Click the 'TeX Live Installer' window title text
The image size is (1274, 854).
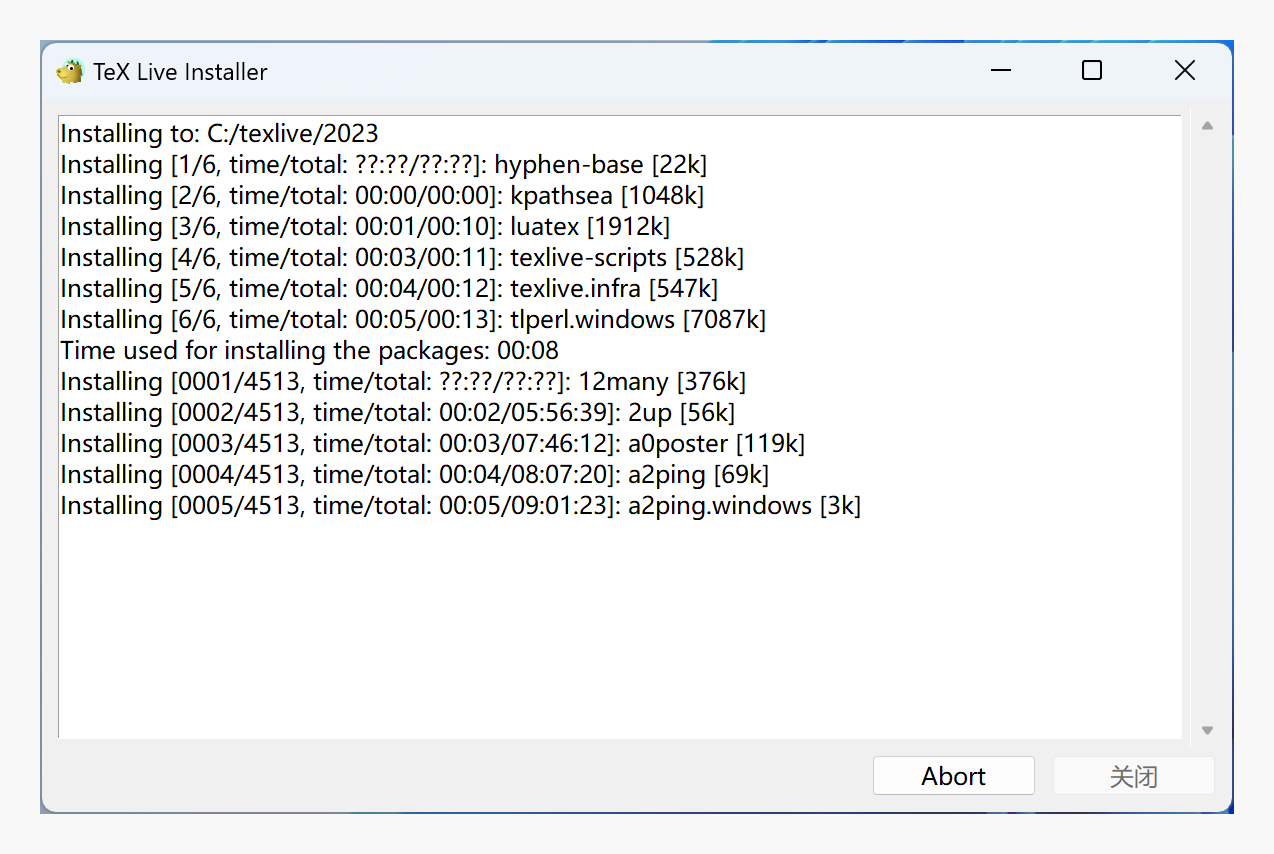coord(181,72)
